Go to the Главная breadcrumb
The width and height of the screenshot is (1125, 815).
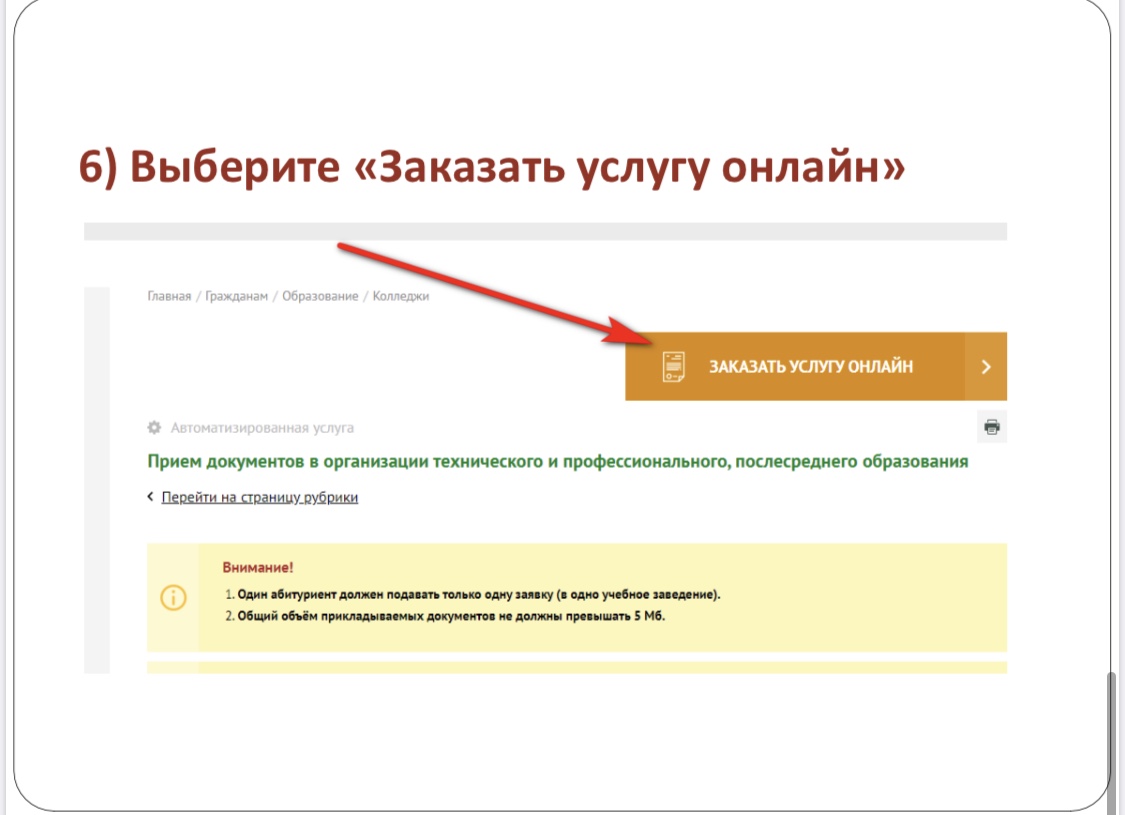[169, 296]
